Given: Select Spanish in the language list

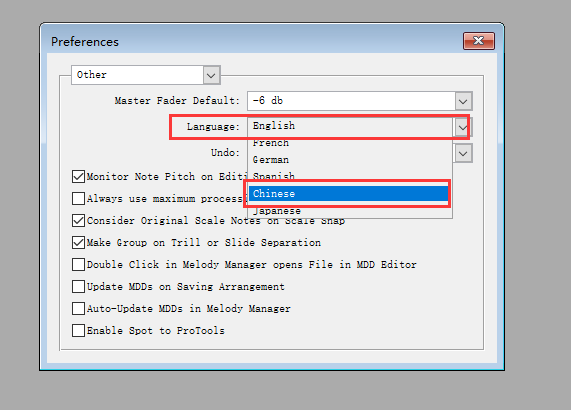Looking at the screenshot, I should coord(350,176).
